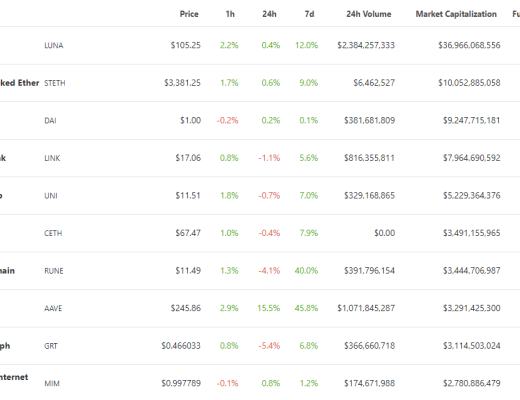The image size is (520, 400).
Task: Click STETH volume $6,462,527
Action: click(x=374, y=83)
